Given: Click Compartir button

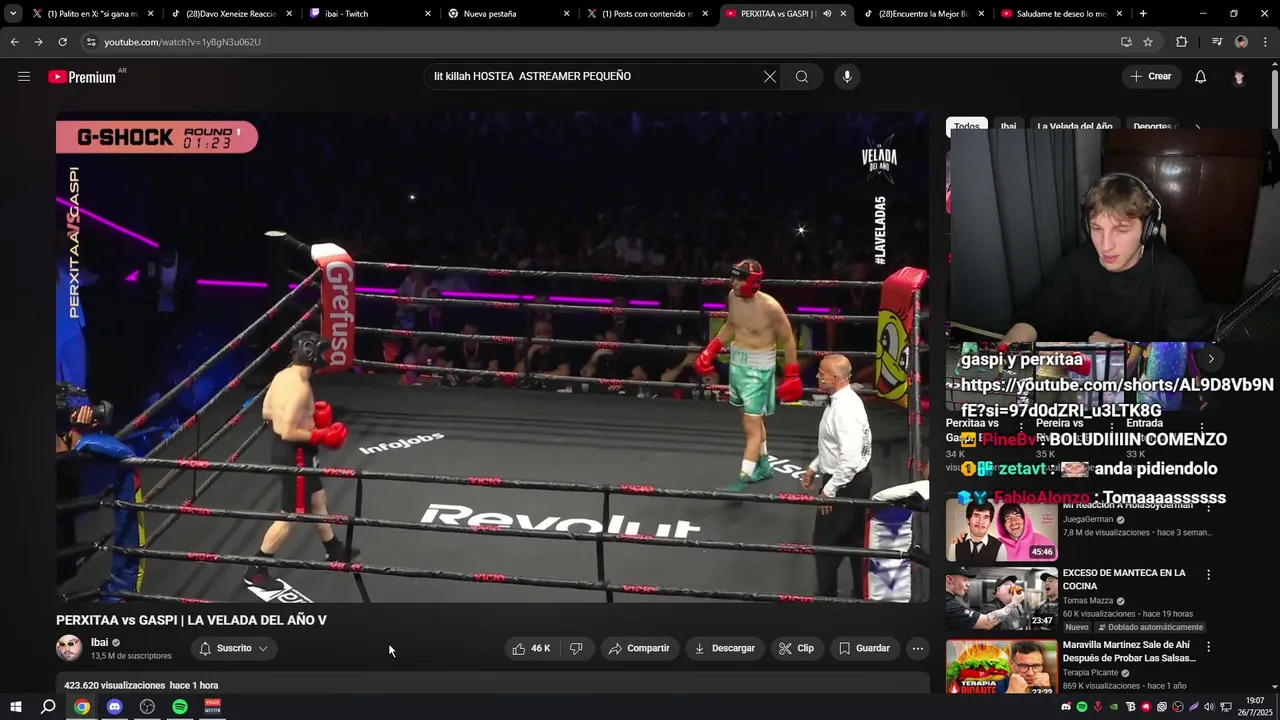Looking at the screenshot, I should pyautogui.click(x=639, y=648).
